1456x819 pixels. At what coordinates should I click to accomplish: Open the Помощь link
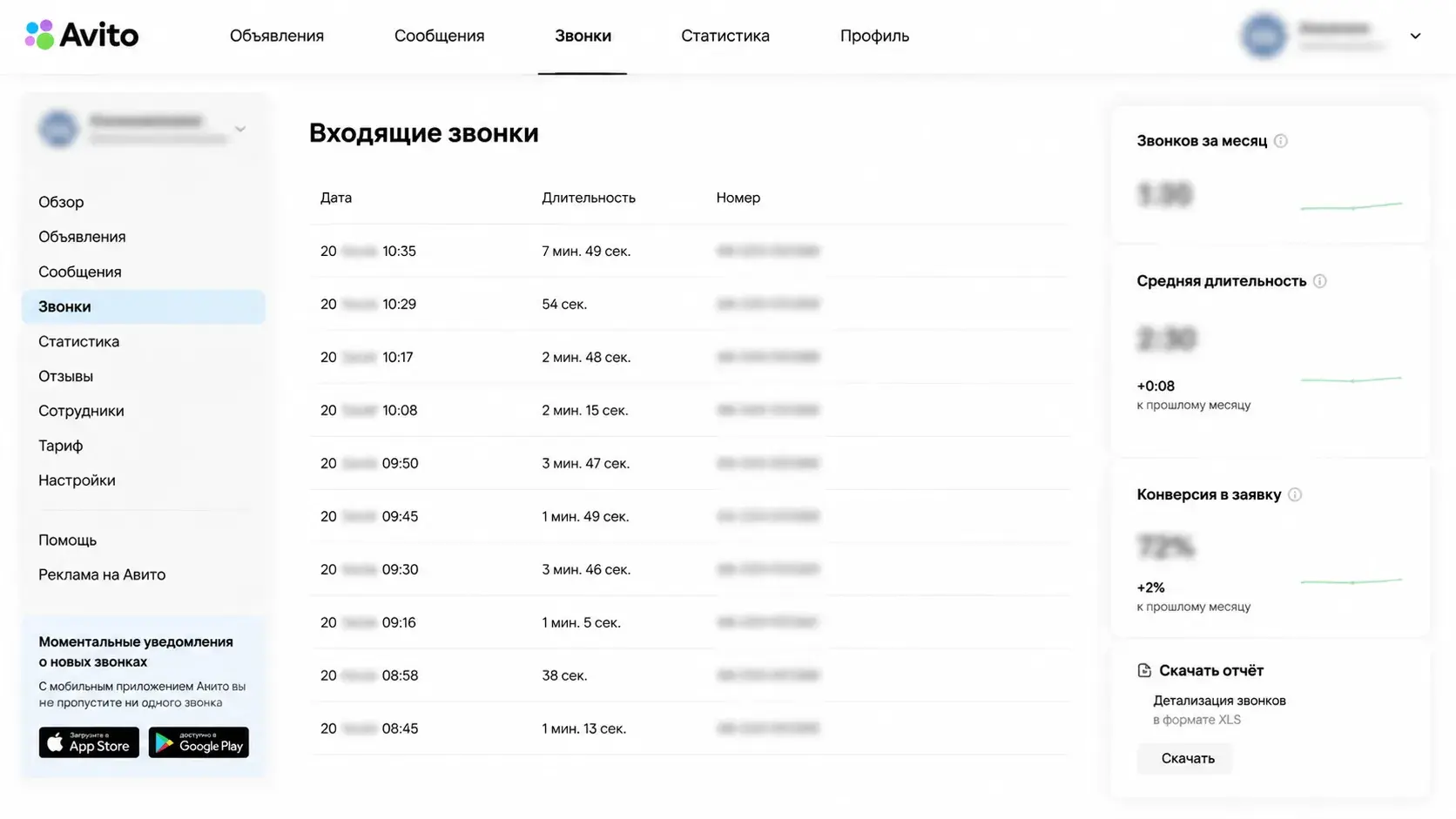[67, 540]
